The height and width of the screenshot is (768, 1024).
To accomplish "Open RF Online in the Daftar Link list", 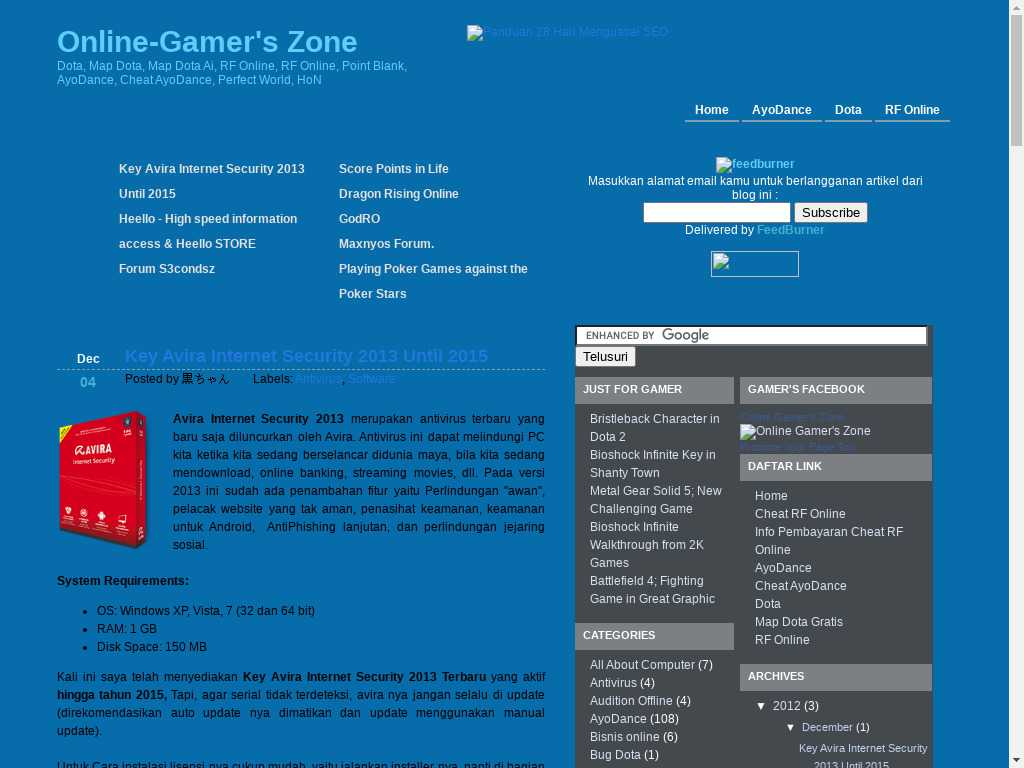I will (x=782, y=640).
